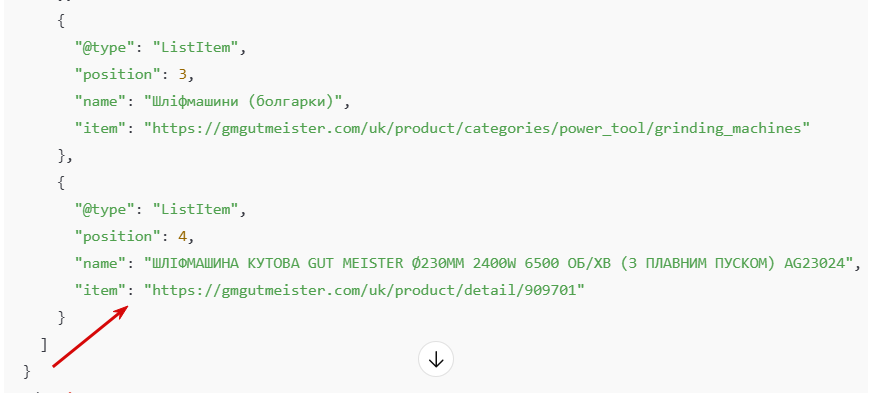870x393 pixels.
Task: Click the "name" key before ШЛІФМАШИНА КУТОВА
Action: click(x=101, y=263)
